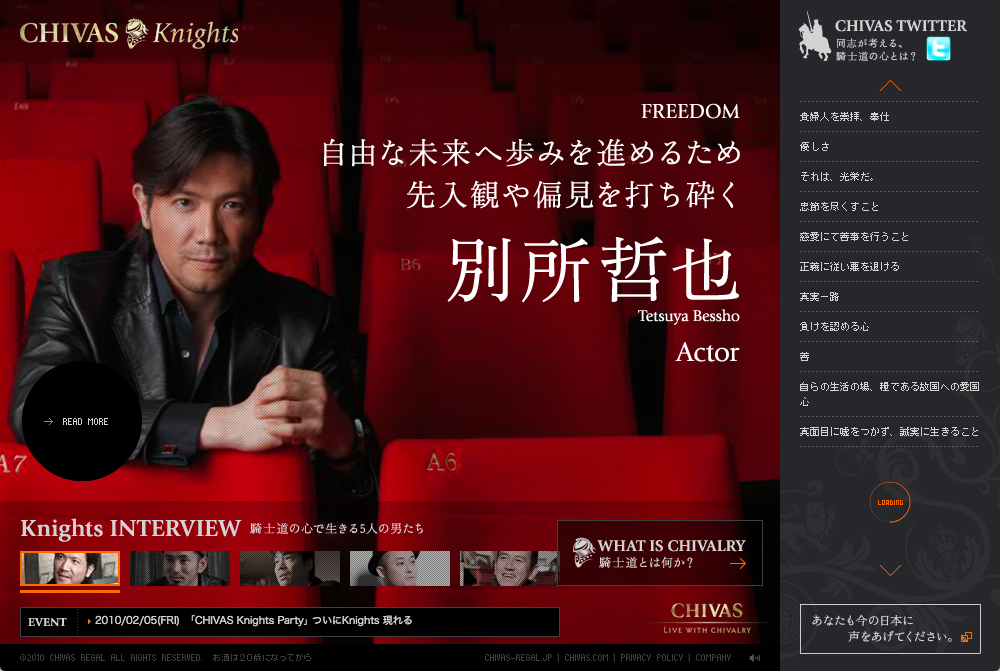Open the COMPANY footer link
Image resolution: width=1000 pixels, height=671 pixels.
coord(713,658)
